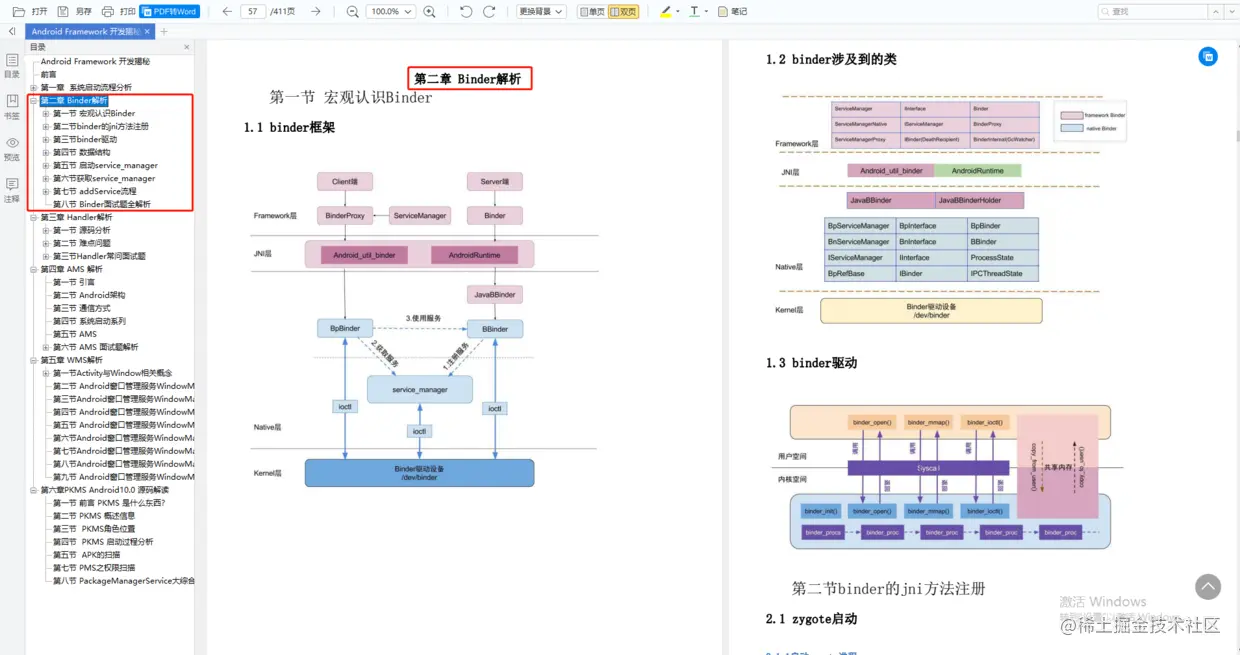This screenshot has width=1240, height=655.
Task: Select 第七节 addService流程 outline entry
Action: [94, 192]
